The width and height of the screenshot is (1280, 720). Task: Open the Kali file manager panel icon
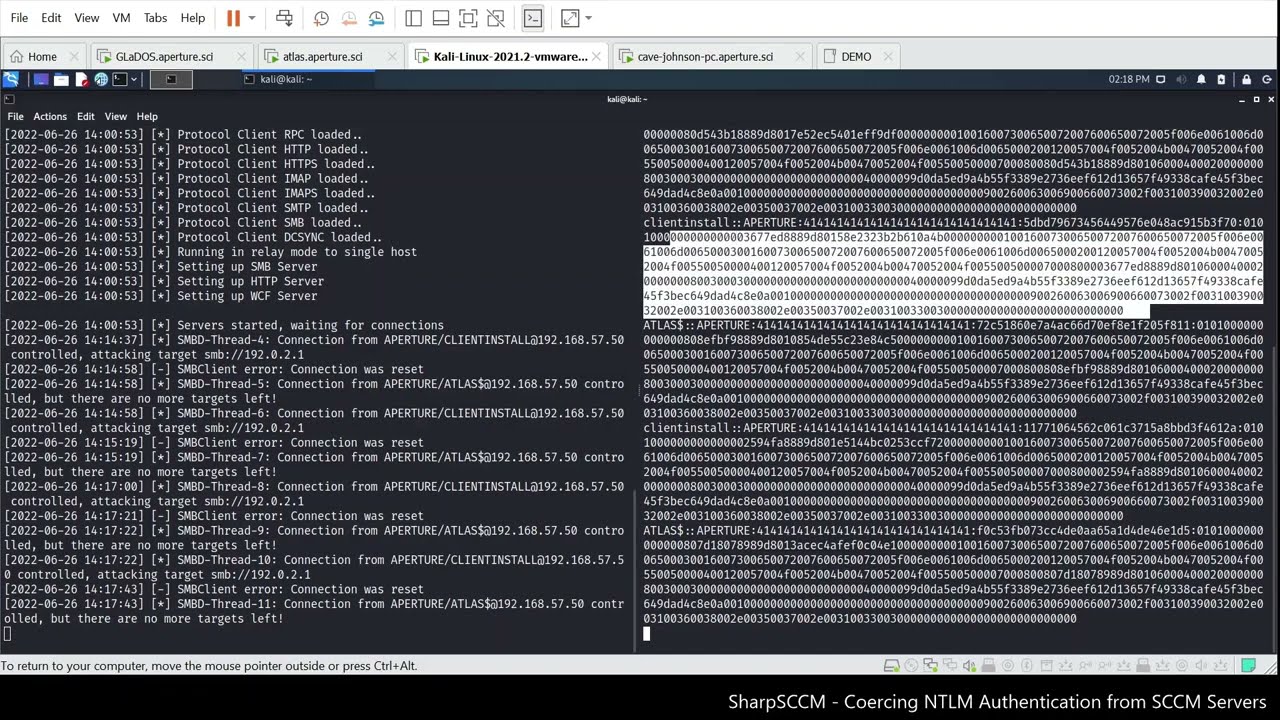click(61, 79)
